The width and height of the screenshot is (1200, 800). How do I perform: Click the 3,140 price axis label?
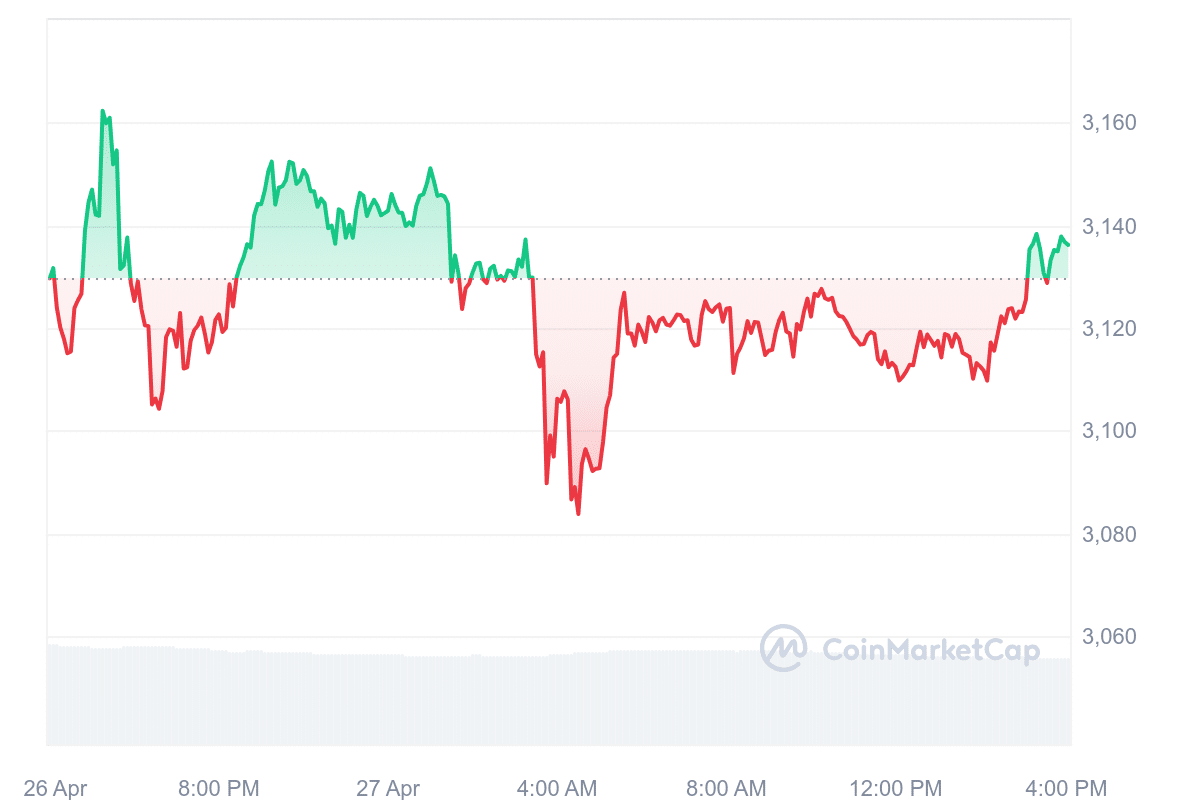click(1109, 227)
